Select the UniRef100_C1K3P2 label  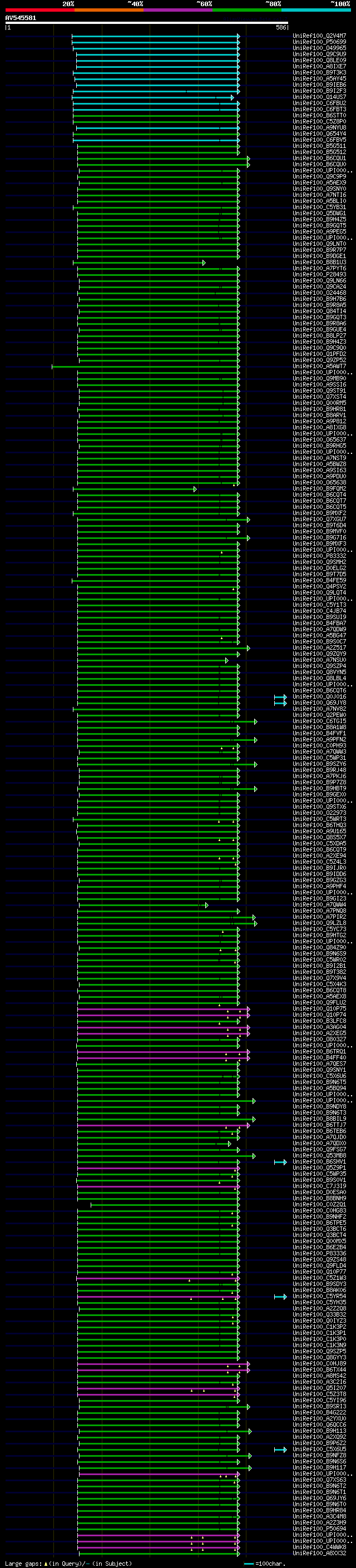pyautogui.click(x=319, y=1327)
